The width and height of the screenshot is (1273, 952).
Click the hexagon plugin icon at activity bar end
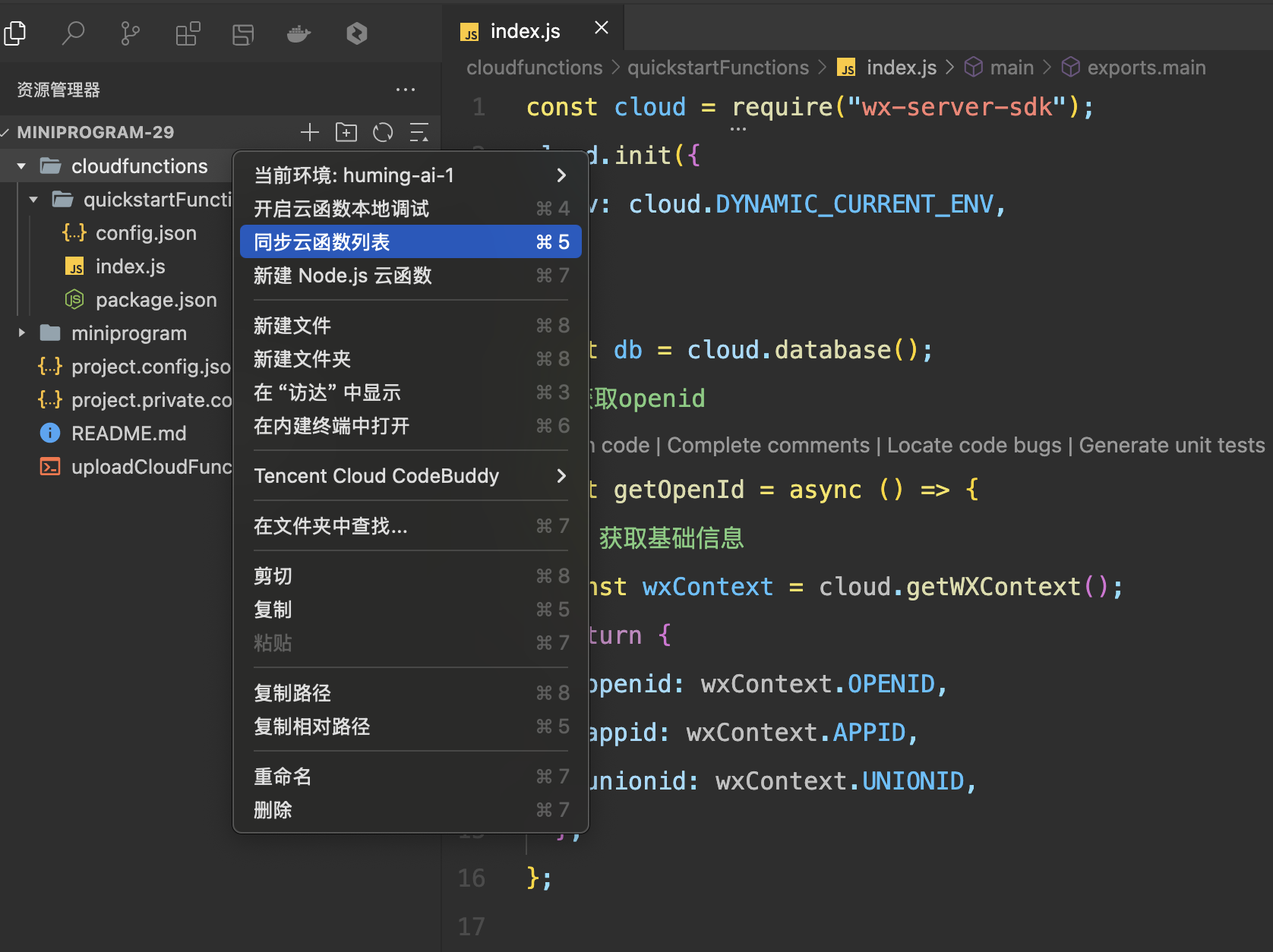(x=355, y=33)
